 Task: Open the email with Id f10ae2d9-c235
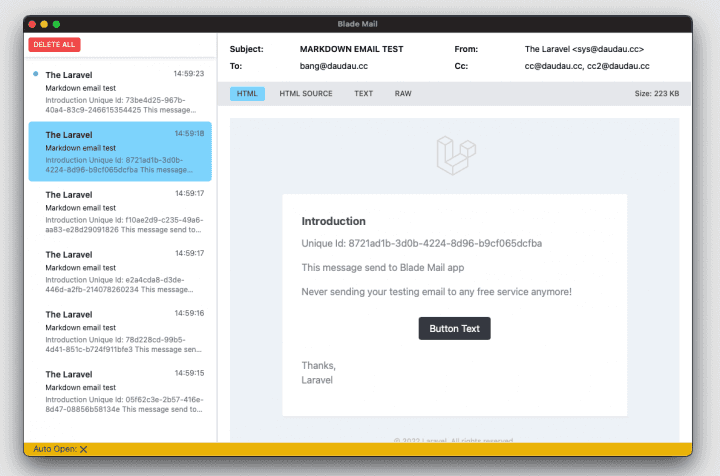120,211
